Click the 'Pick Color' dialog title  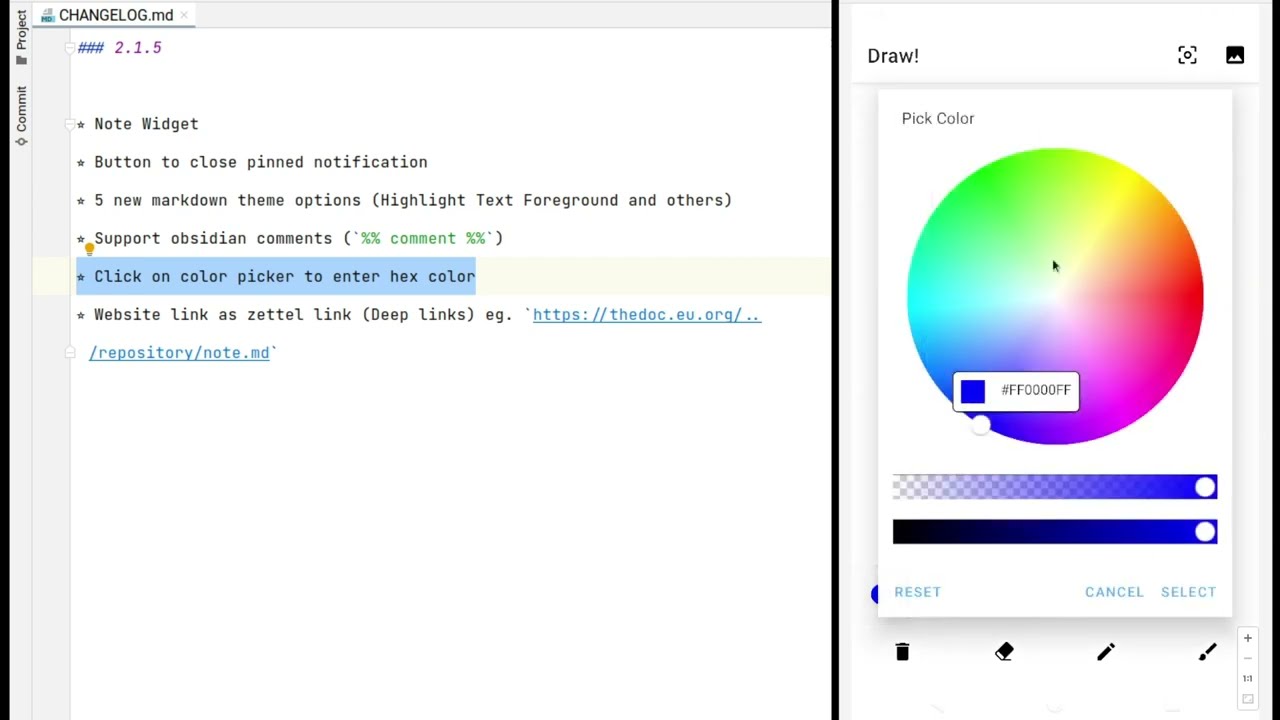pyautogui.click(x=937, y=118)
